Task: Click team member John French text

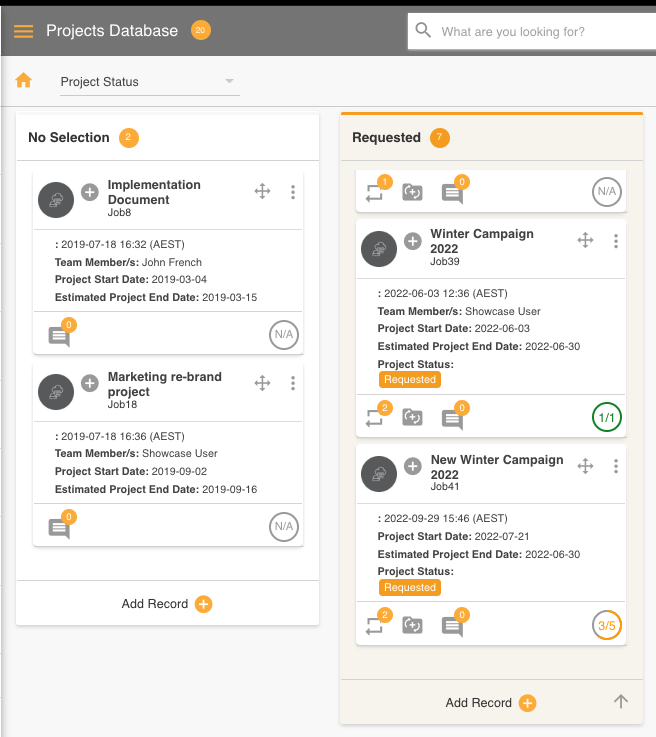Action: pos(172,262)
